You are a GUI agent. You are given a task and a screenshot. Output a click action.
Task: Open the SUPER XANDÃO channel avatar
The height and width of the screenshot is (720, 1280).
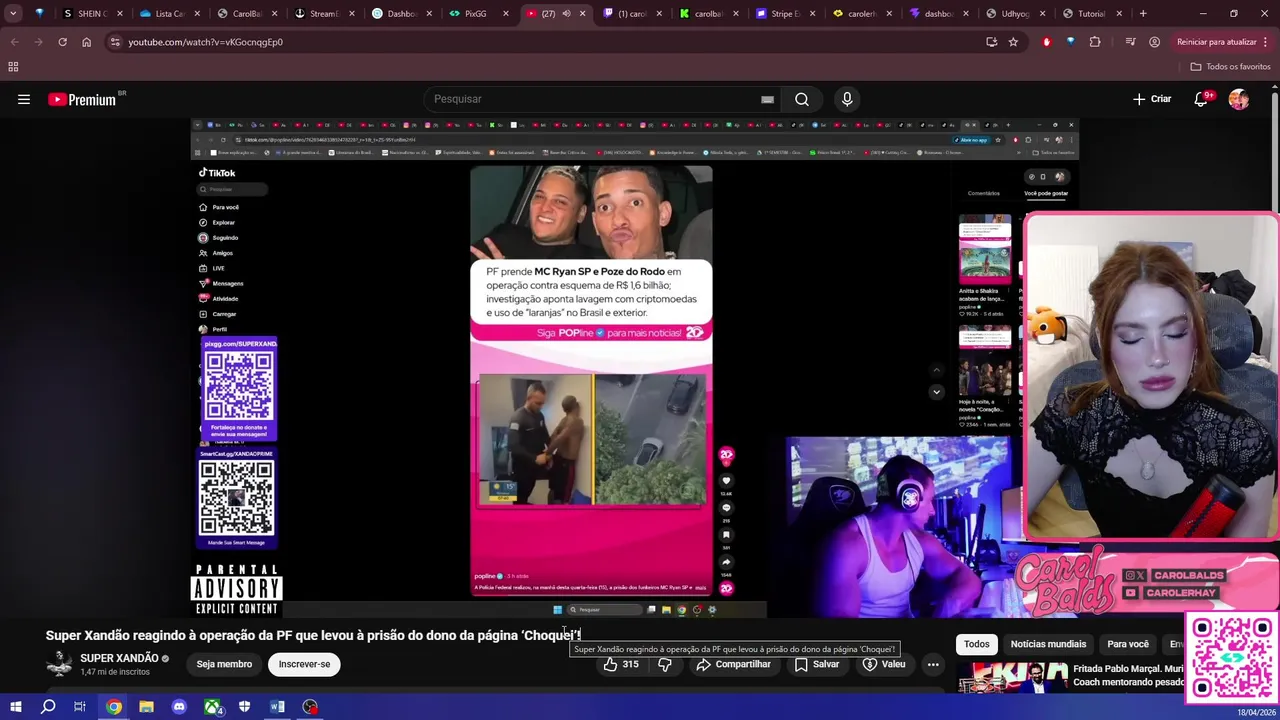click(60, 664)
